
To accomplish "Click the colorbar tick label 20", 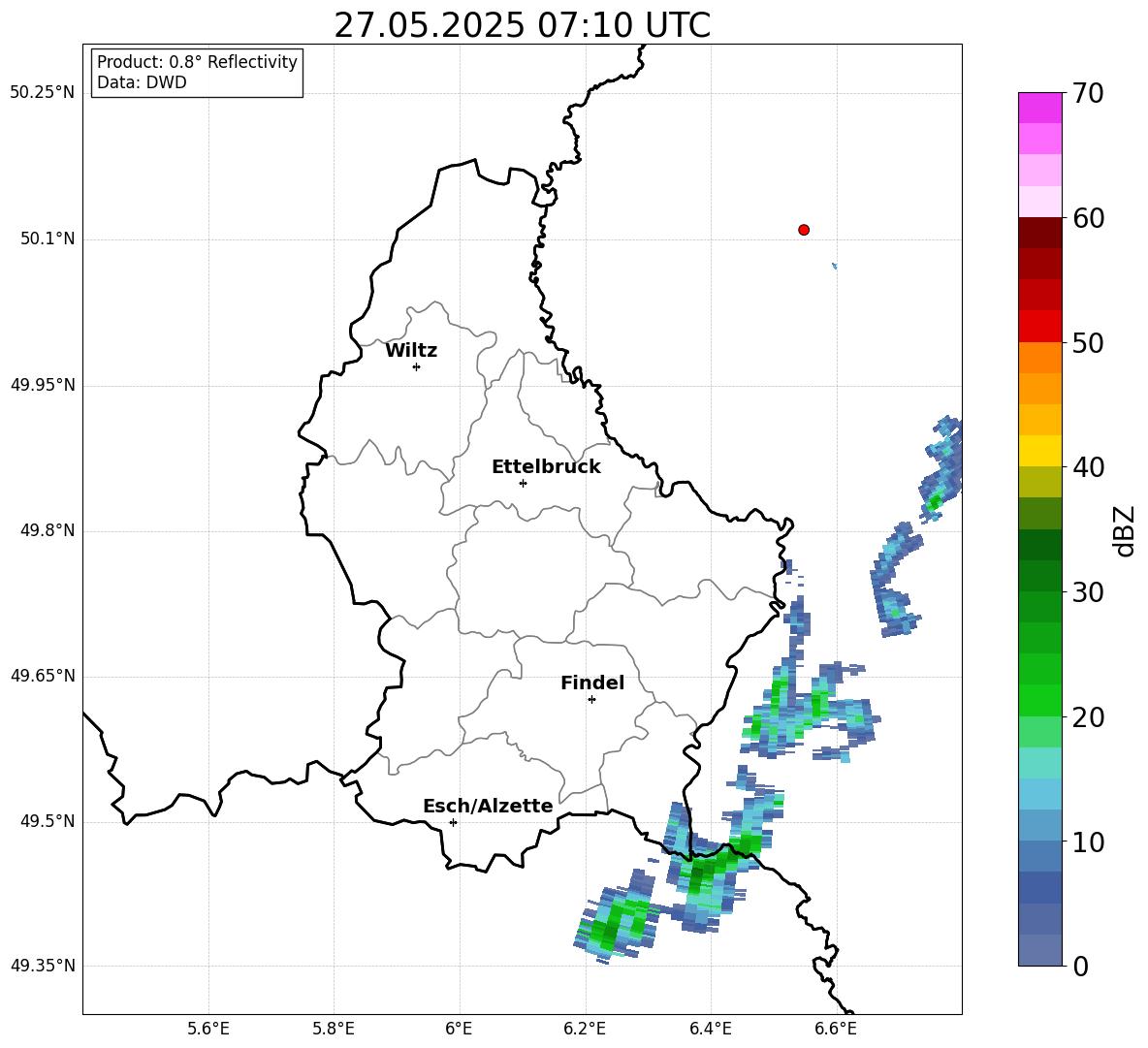I will click(x=1089, y=716).
